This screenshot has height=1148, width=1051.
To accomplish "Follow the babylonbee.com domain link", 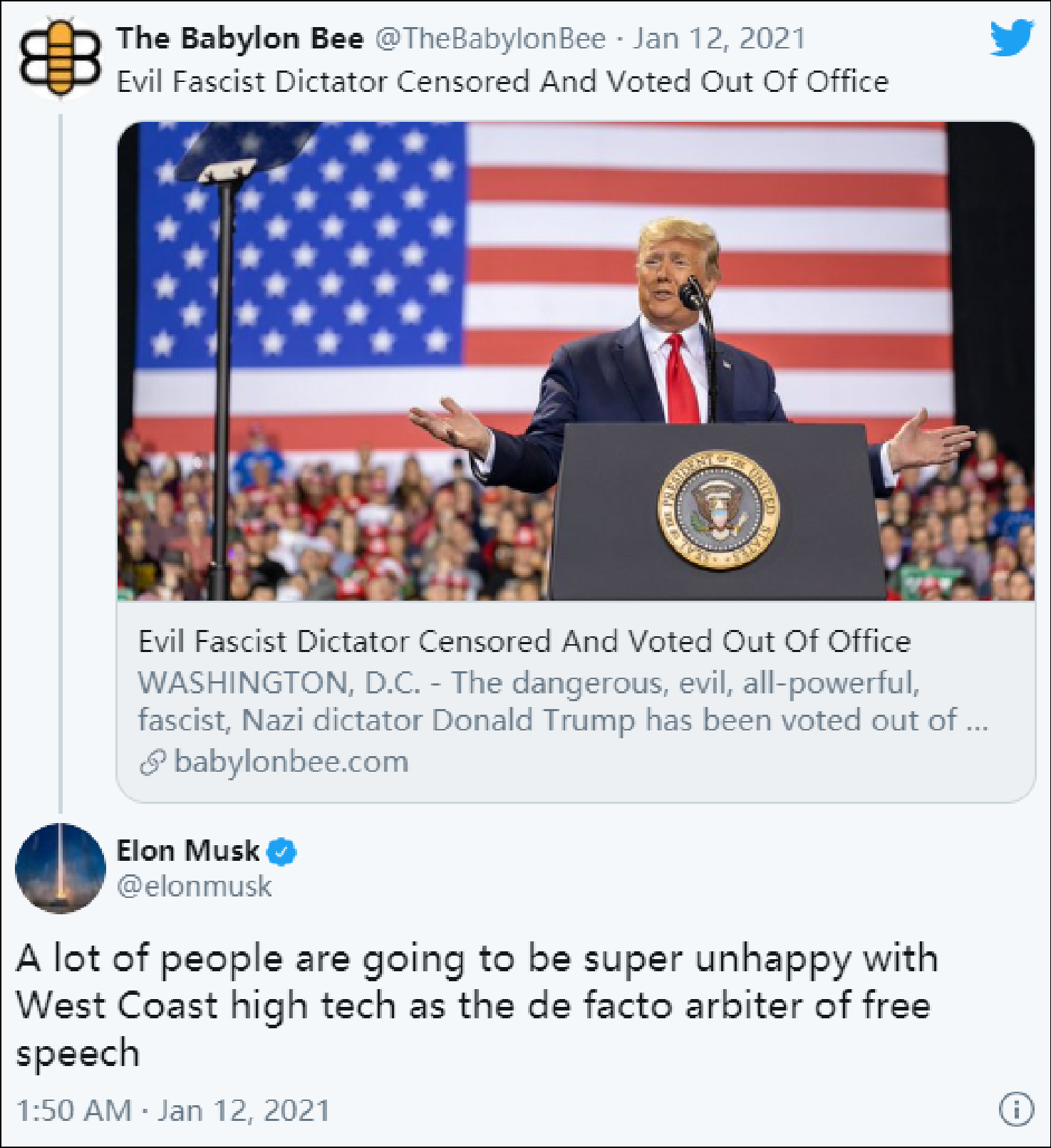I will pos(291,762).
